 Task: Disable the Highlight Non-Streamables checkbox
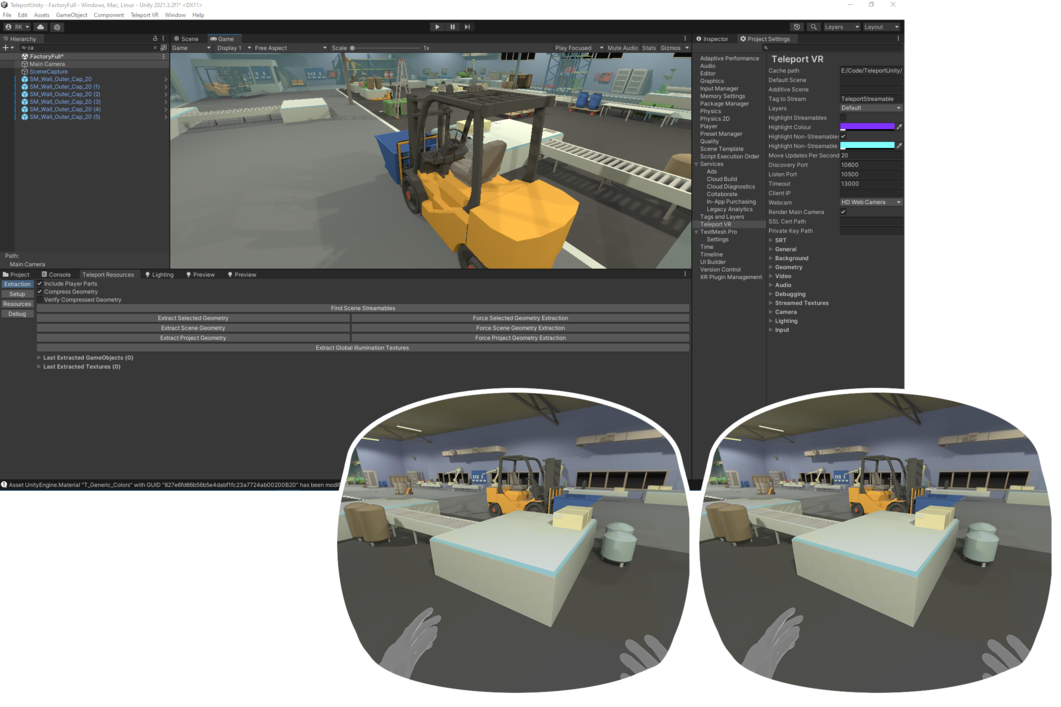pyautogui.click(x=843, y=137)
